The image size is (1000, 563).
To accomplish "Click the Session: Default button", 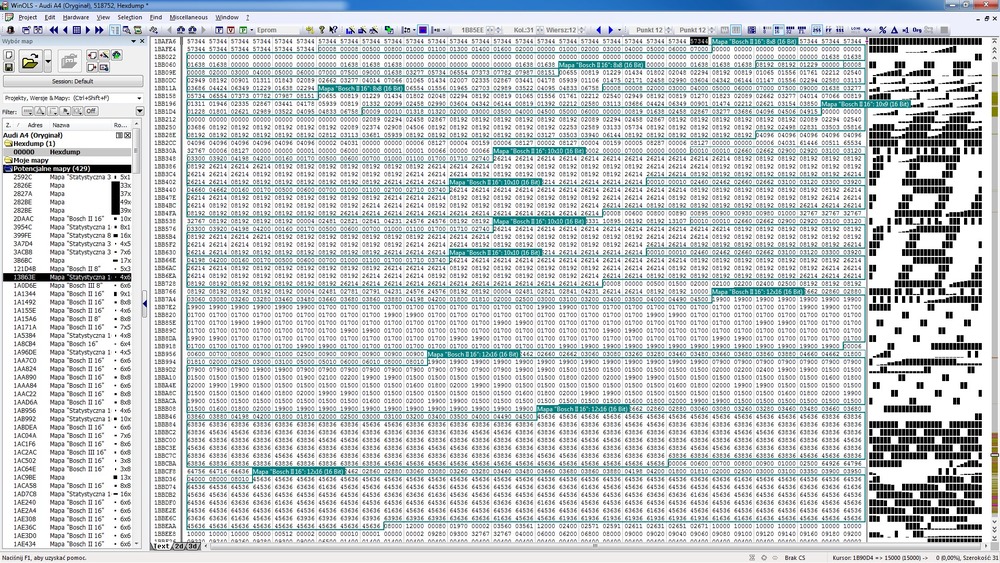I will tap(72, 81).
